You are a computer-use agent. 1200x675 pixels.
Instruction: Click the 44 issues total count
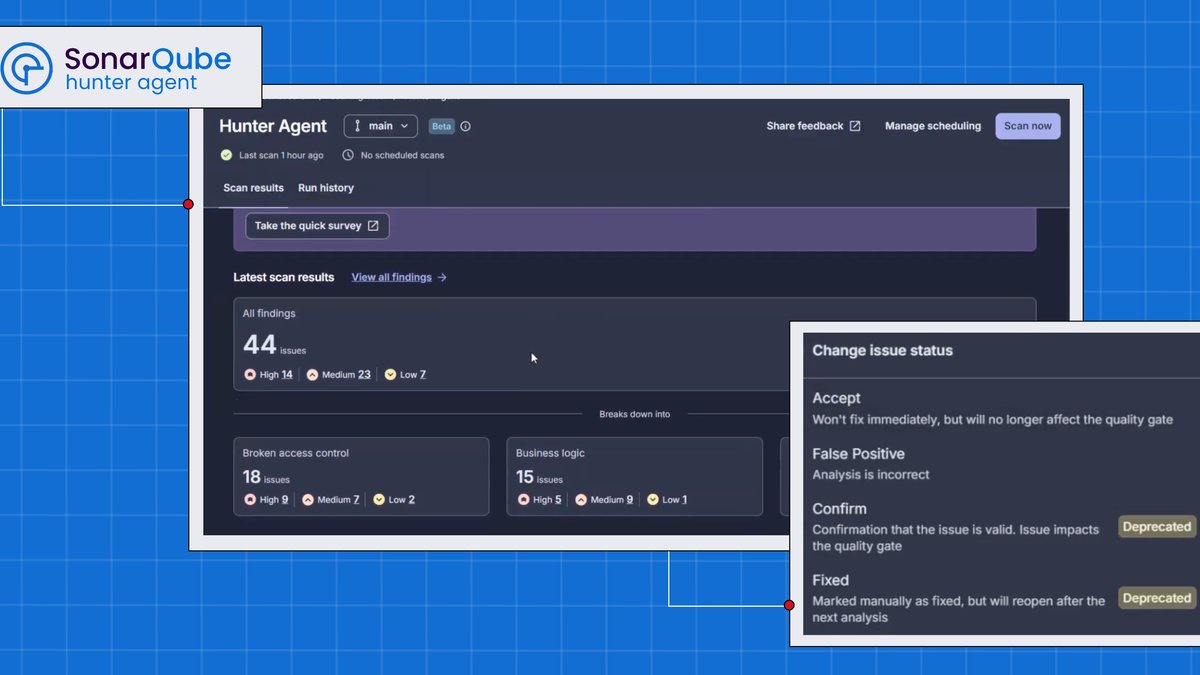pyautogui.click(x=275, y=345)
